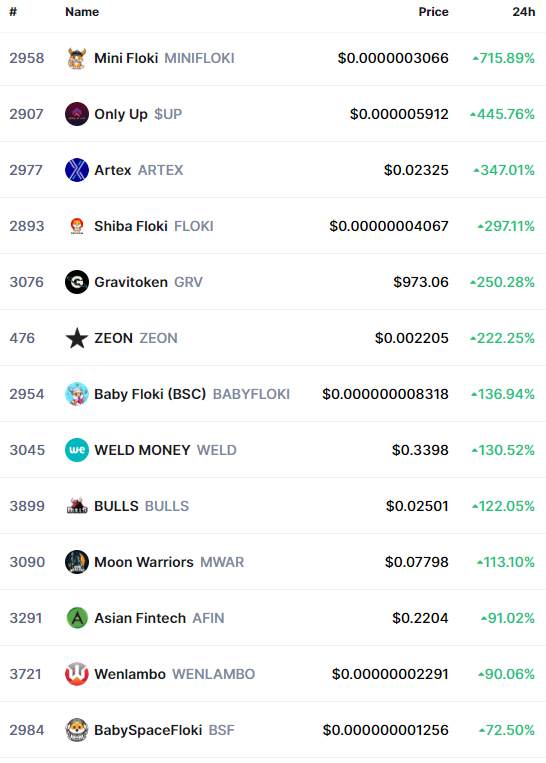The height and width of the screenshot is (763, 546).
Task: Click Gravitoken's price $973.06
Action: 421,282
